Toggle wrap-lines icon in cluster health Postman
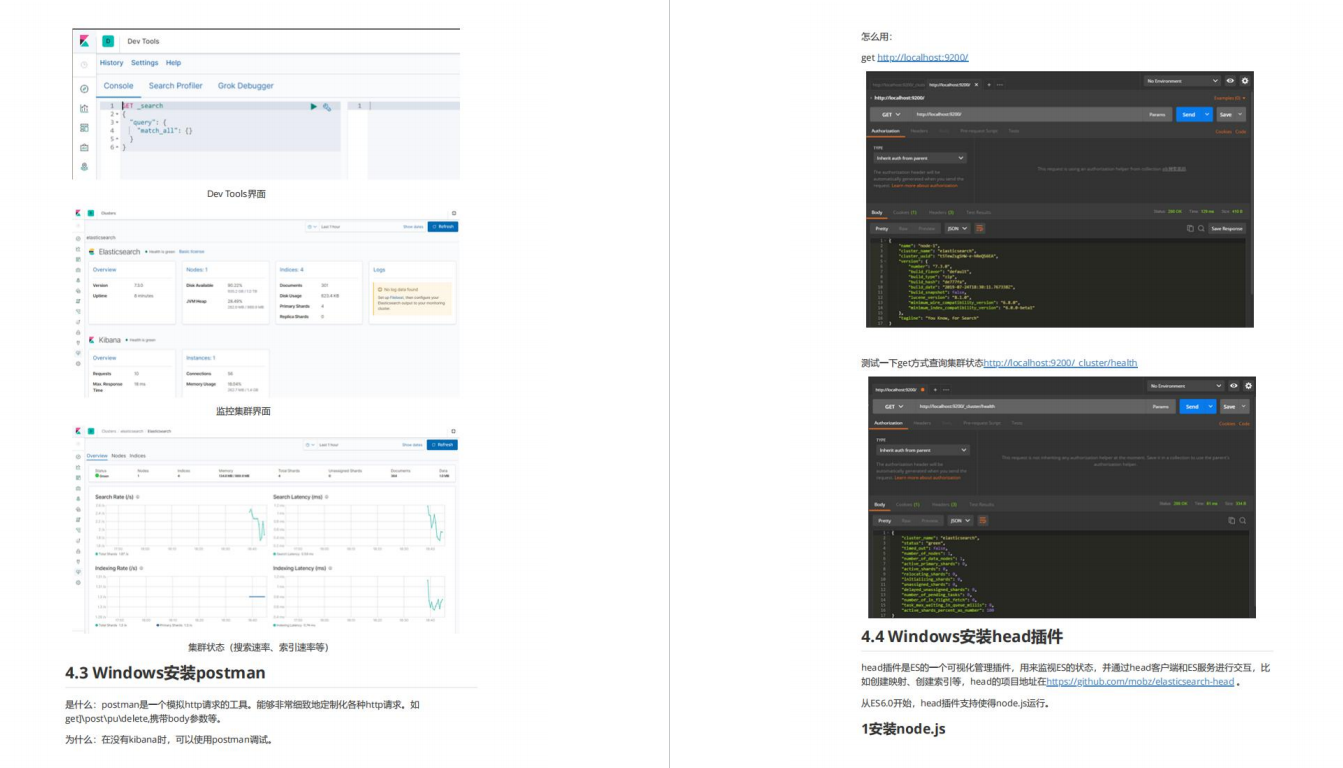Screen dimensions: 1343x768 point(983,521)
